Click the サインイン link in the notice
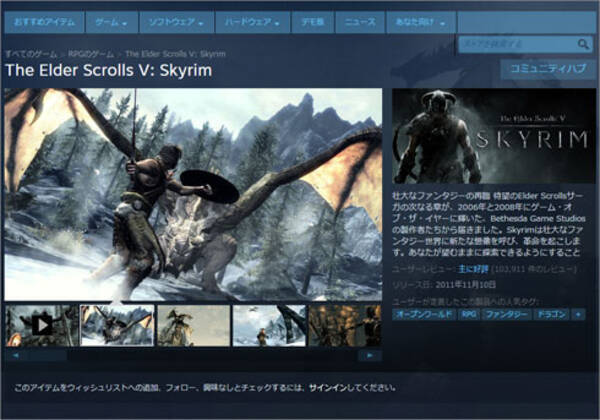Screen dimensions: 600x420 click(x=328, y=388)
